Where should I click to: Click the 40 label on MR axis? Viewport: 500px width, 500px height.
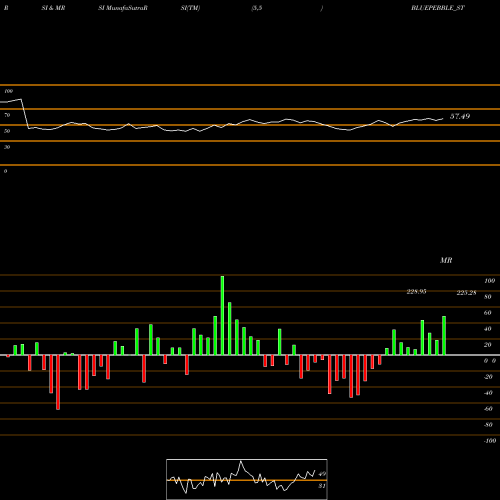click(488, 329)
